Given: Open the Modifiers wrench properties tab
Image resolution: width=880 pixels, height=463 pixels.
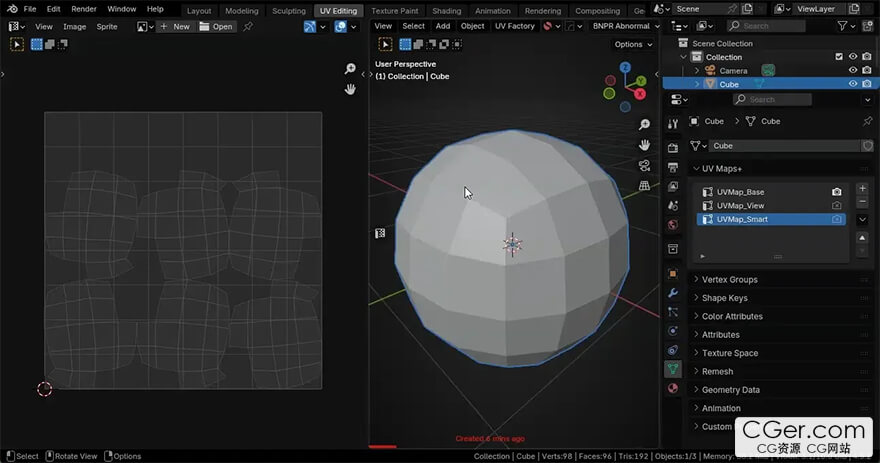Looking at the screenshot, I should [x=673, y=293].
